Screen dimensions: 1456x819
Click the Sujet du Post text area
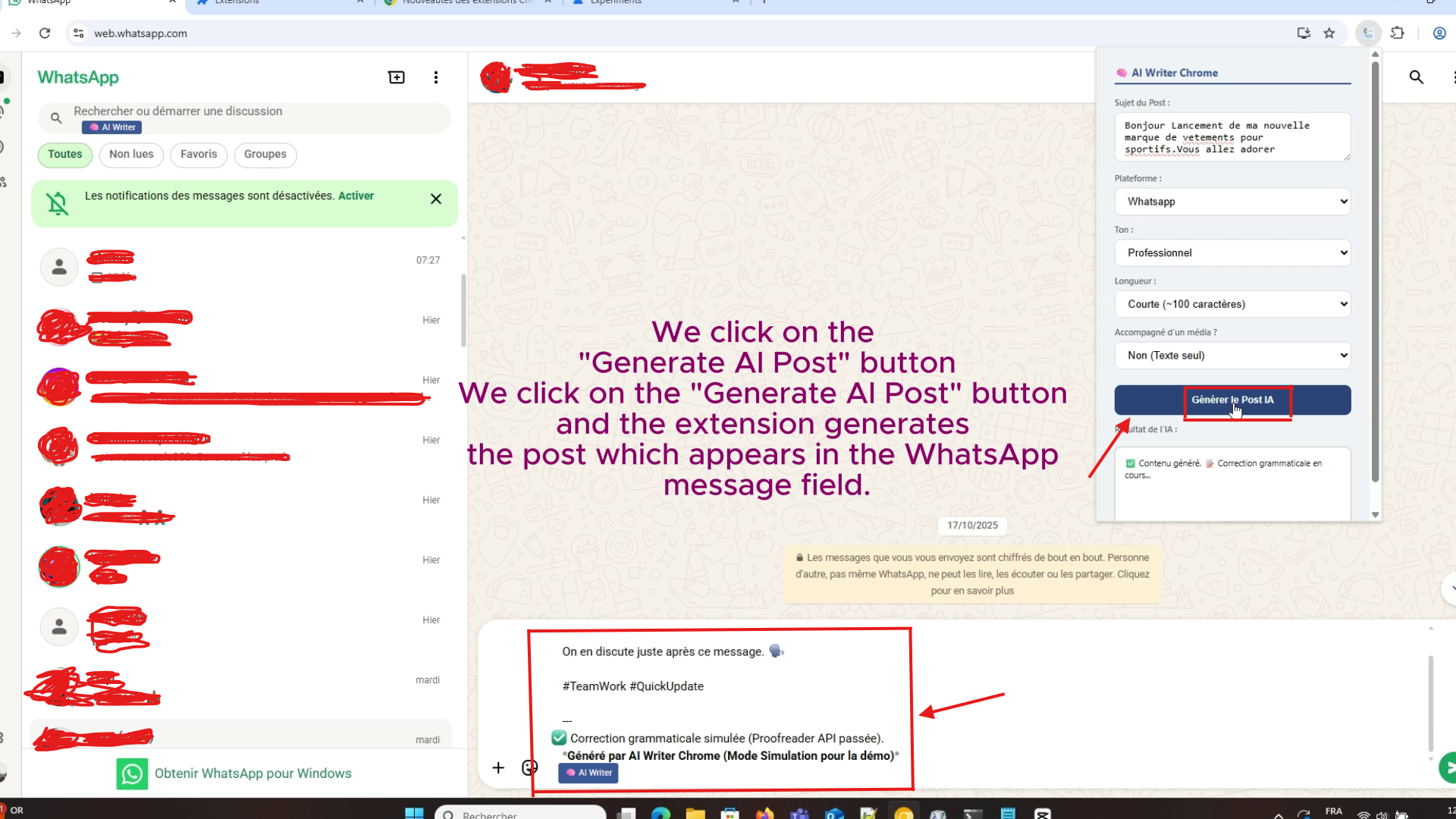[x=1232, y=137]
